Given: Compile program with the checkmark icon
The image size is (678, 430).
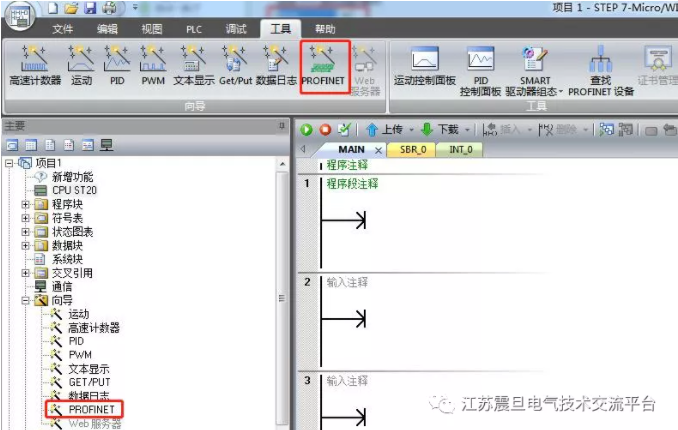Looking at the screenshot, I should pyautogui.click(x=344, y=129).
